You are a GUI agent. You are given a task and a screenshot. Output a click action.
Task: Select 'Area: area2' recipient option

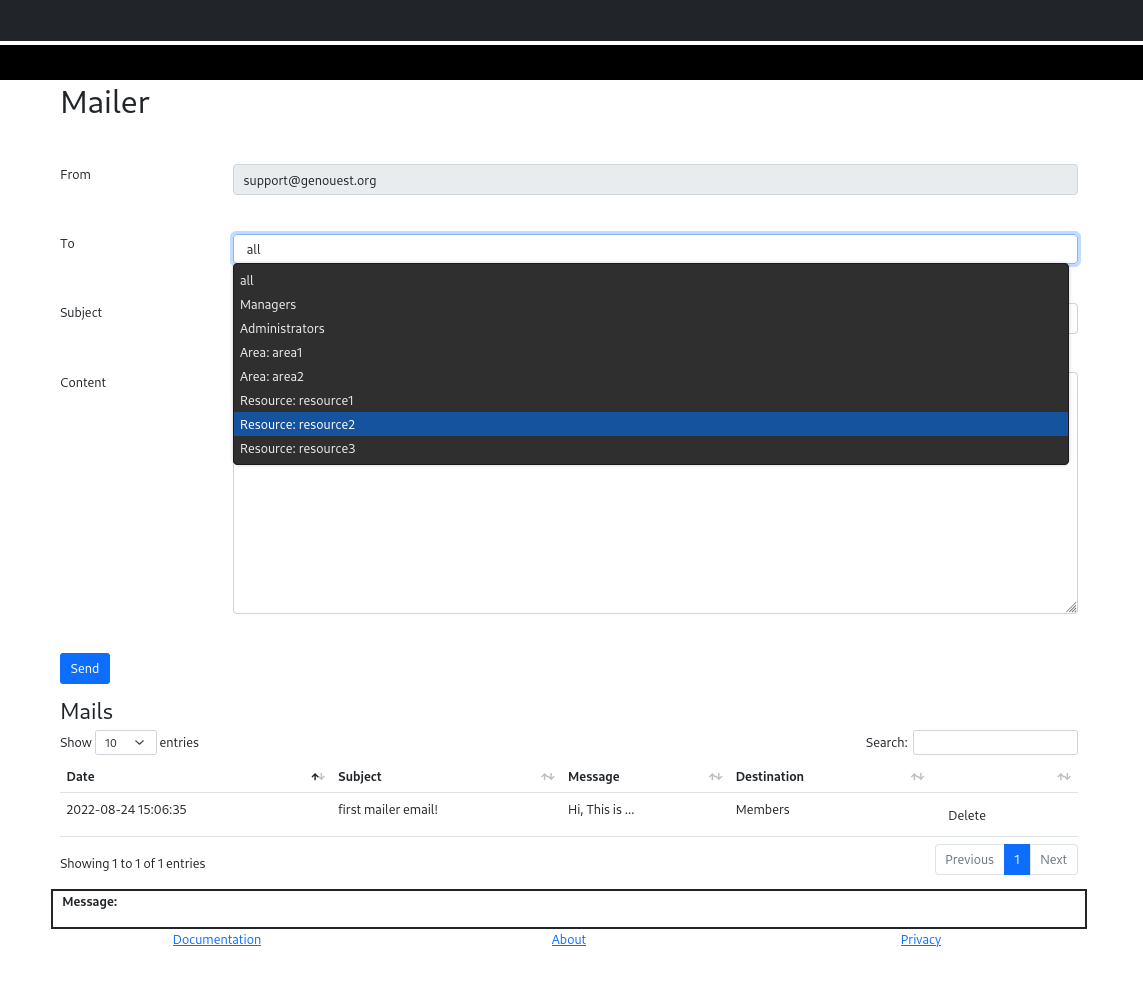click(650, 377)
